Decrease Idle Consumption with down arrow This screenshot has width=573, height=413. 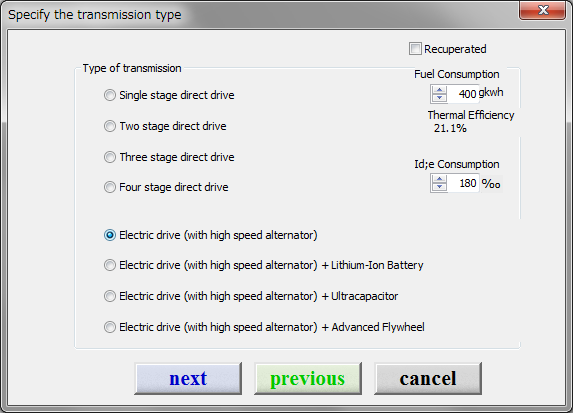point(439,187)
